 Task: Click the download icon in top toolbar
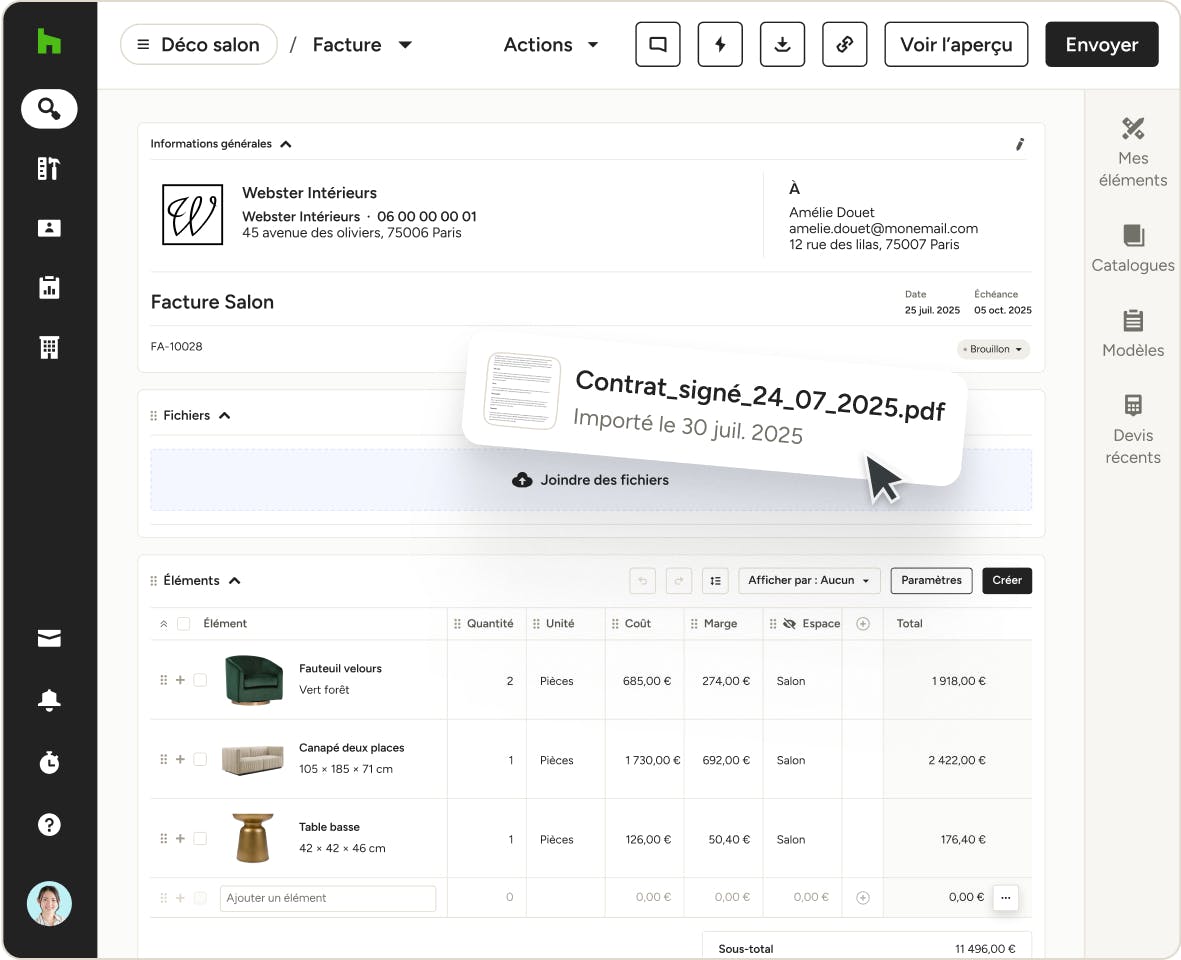[x=782, y=45]
